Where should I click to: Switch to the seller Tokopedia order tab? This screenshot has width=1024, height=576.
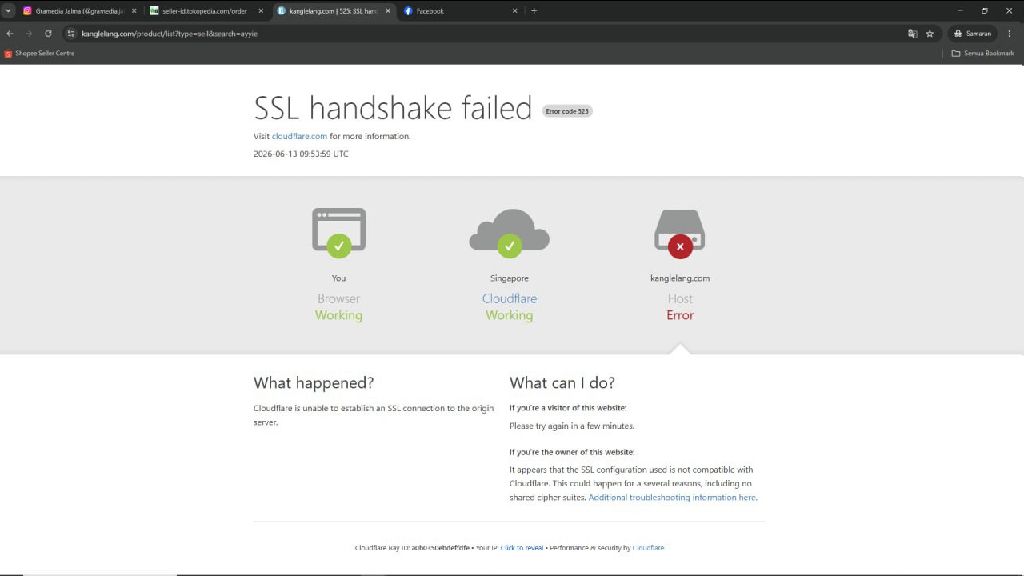click(x=205, y=11)
